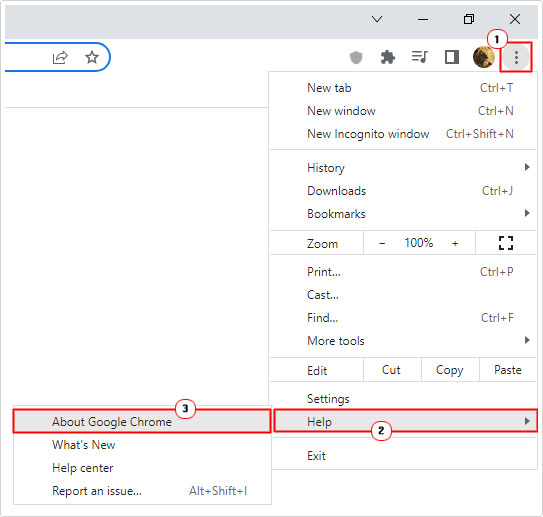
Task: Open the Extensions puzzle icon
Action: (x=388, y=57)
